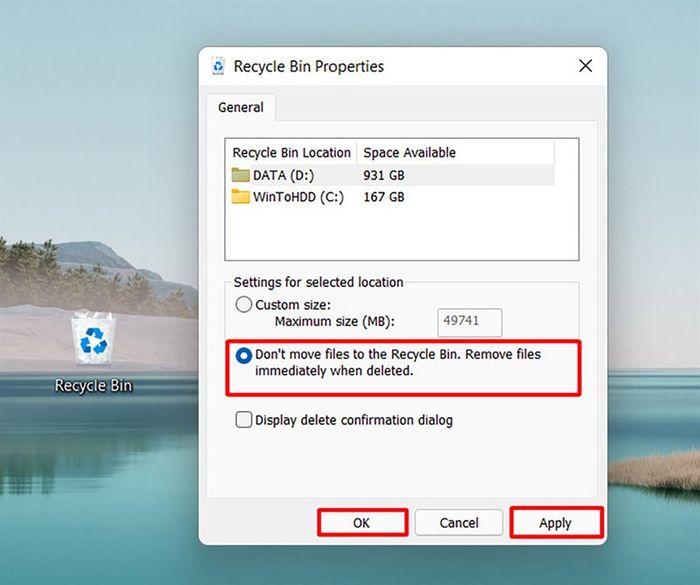Click the Settings for selected location label
Viewport: 700px width, 585px height.
tap(318, 282)
